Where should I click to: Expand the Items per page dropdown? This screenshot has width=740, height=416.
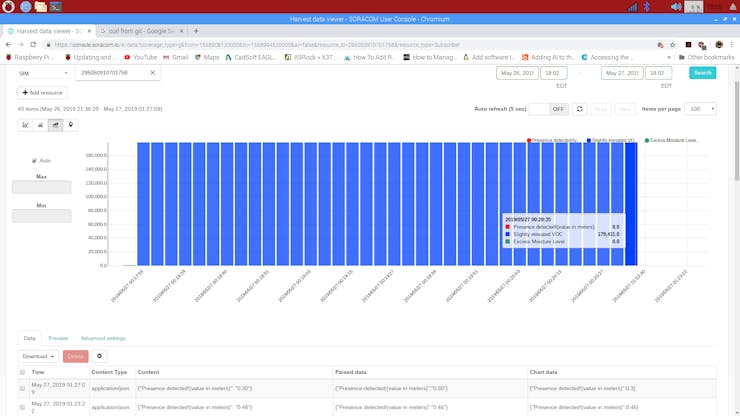coord(699,109)
